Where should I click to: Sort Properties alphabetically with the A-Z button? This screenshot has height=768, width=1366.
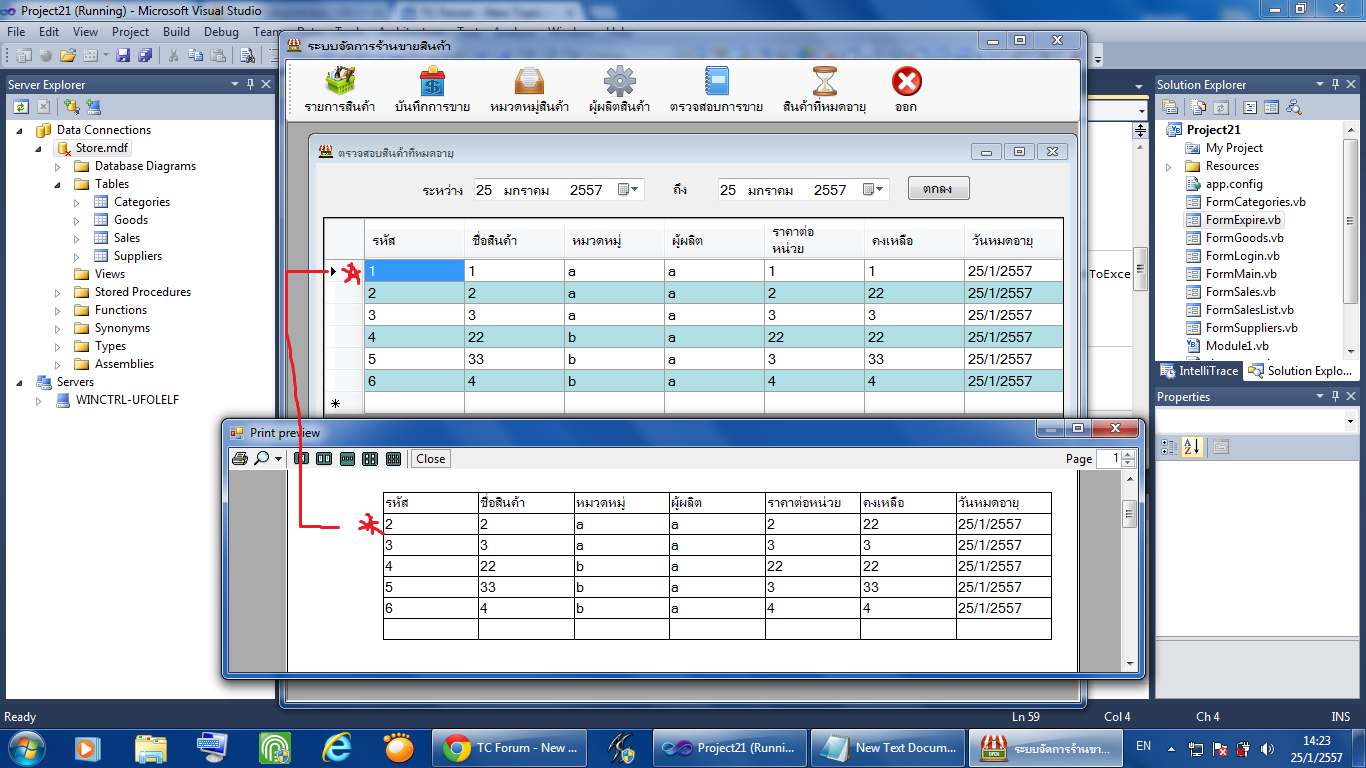point(1192,447)
